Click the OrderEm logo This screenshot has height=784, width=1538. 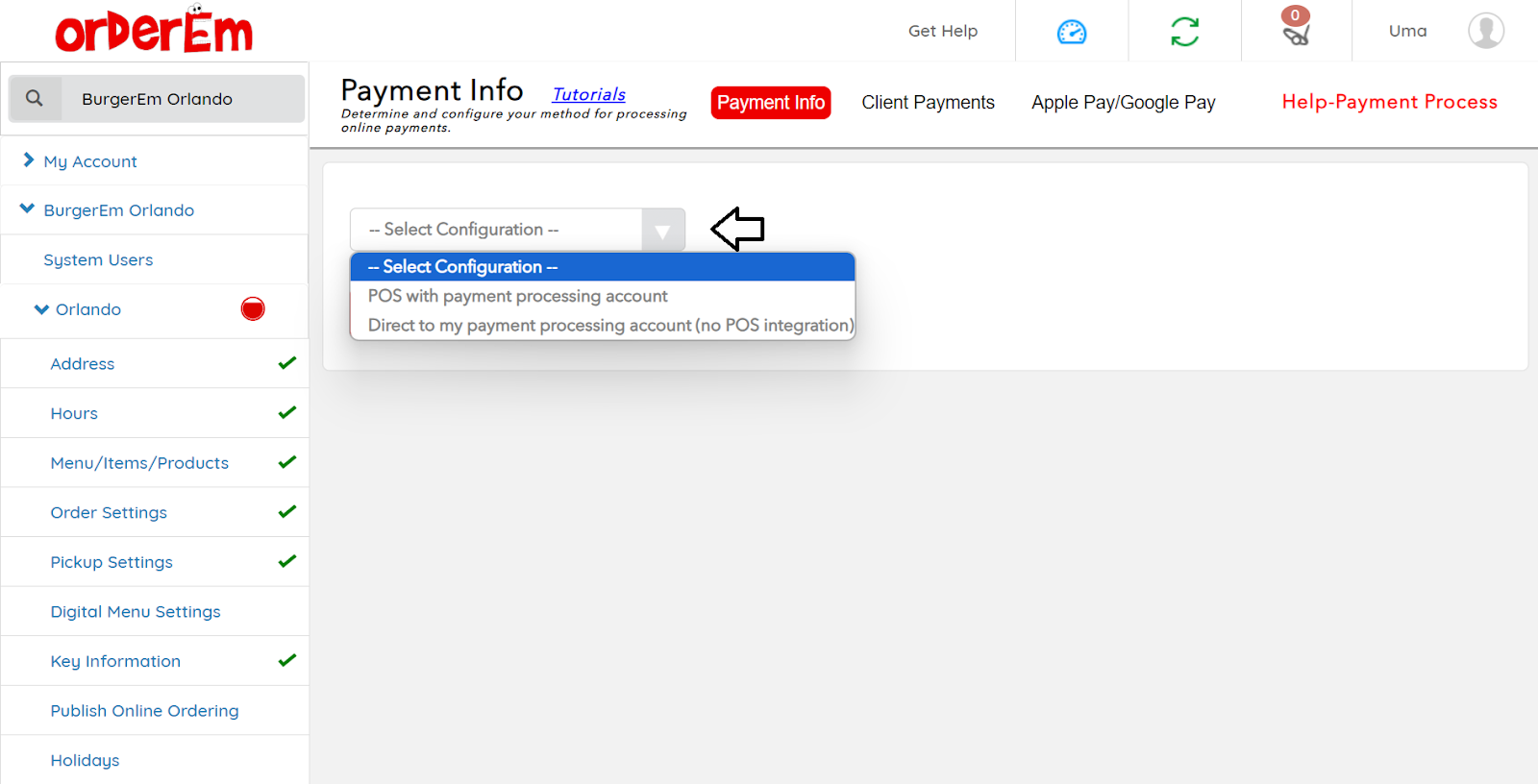(154, 31)
